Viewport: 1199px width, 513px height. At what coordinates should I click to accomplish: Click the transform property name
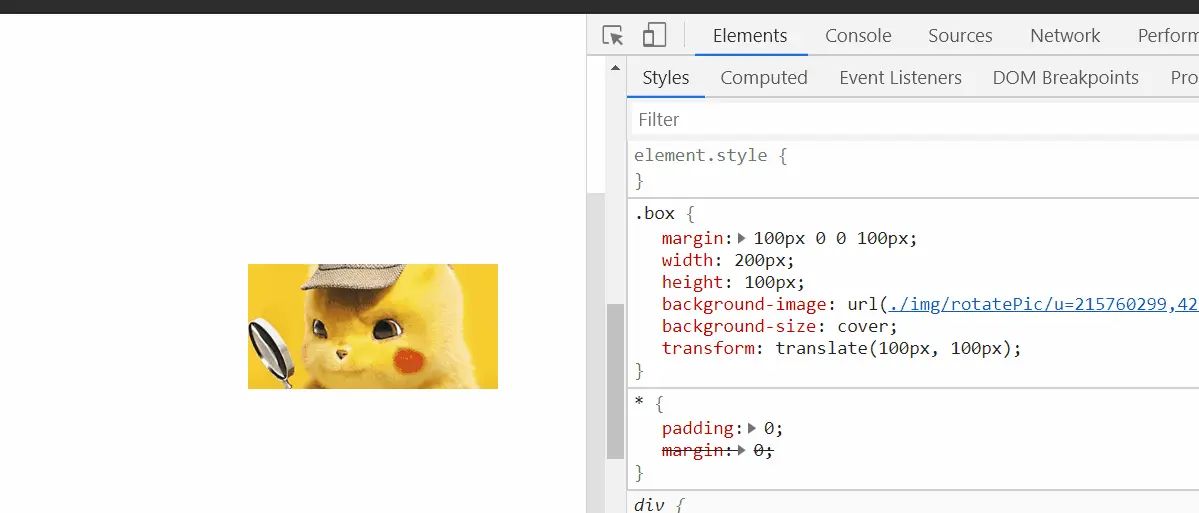[x=708, y=349]
